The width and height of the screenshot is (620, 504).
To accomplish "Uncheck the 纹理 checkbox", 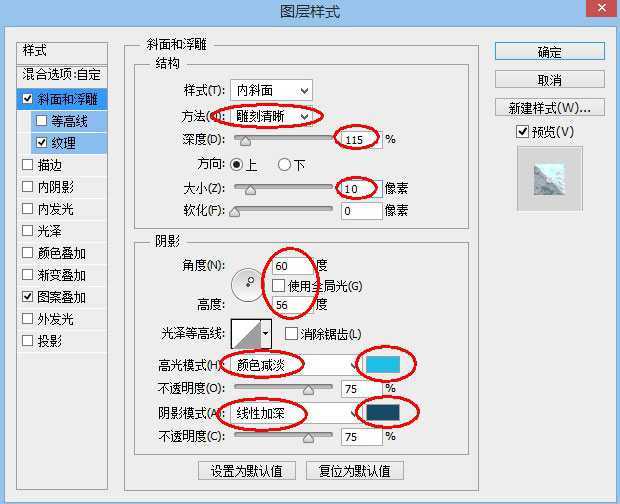I will pyautogui.click(x=42, y=142).
